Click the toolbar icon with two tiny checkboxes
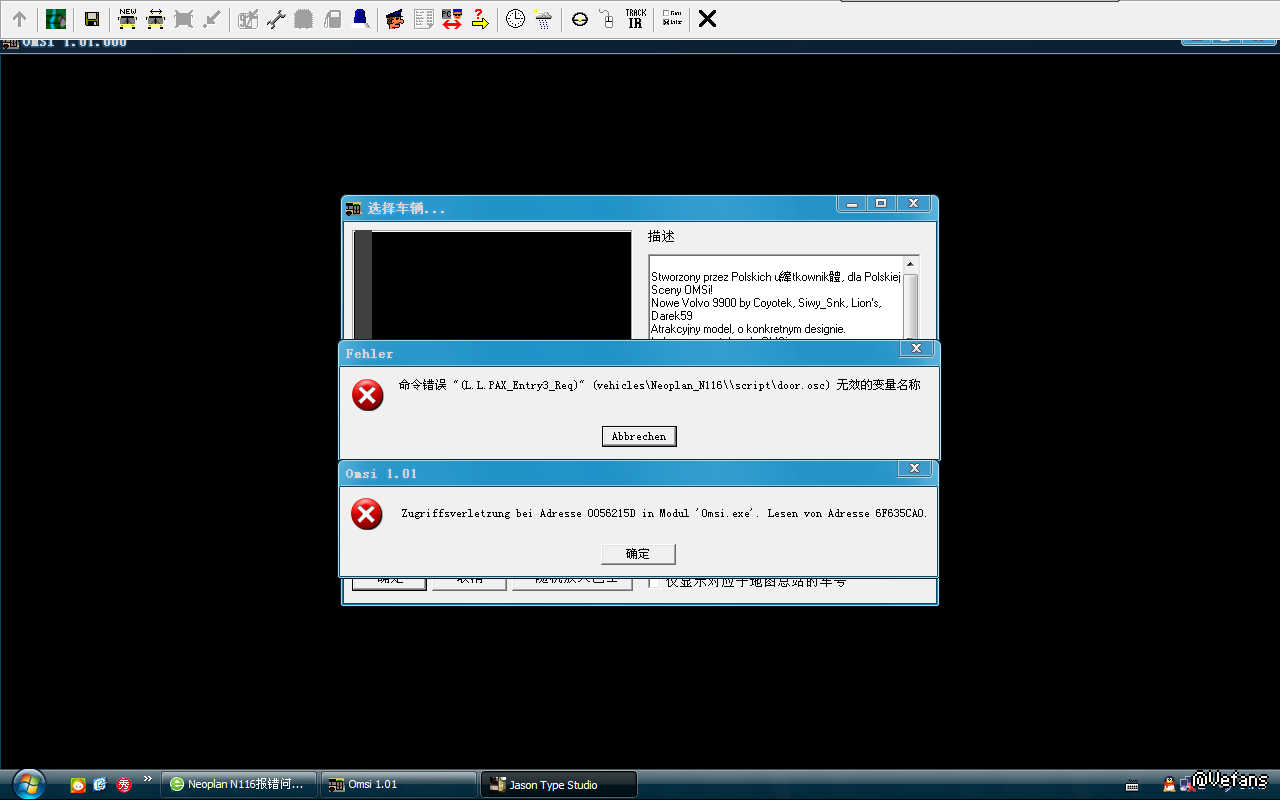 tap(671, 19)
